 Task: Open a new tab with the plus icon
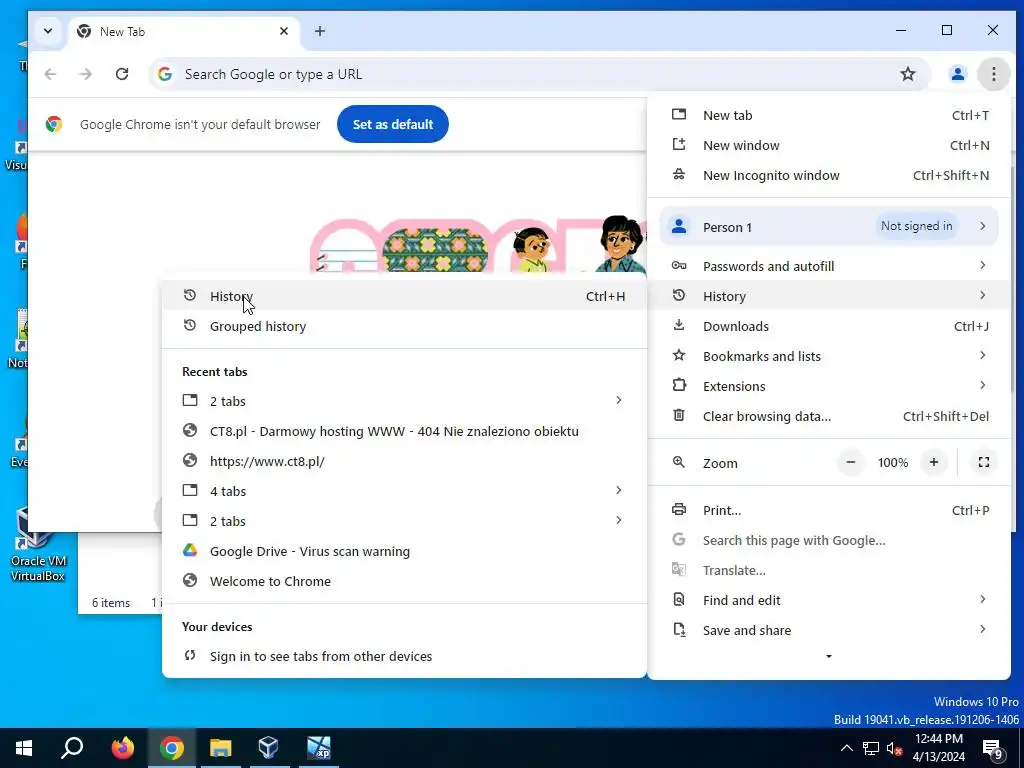tap(319, 31)
